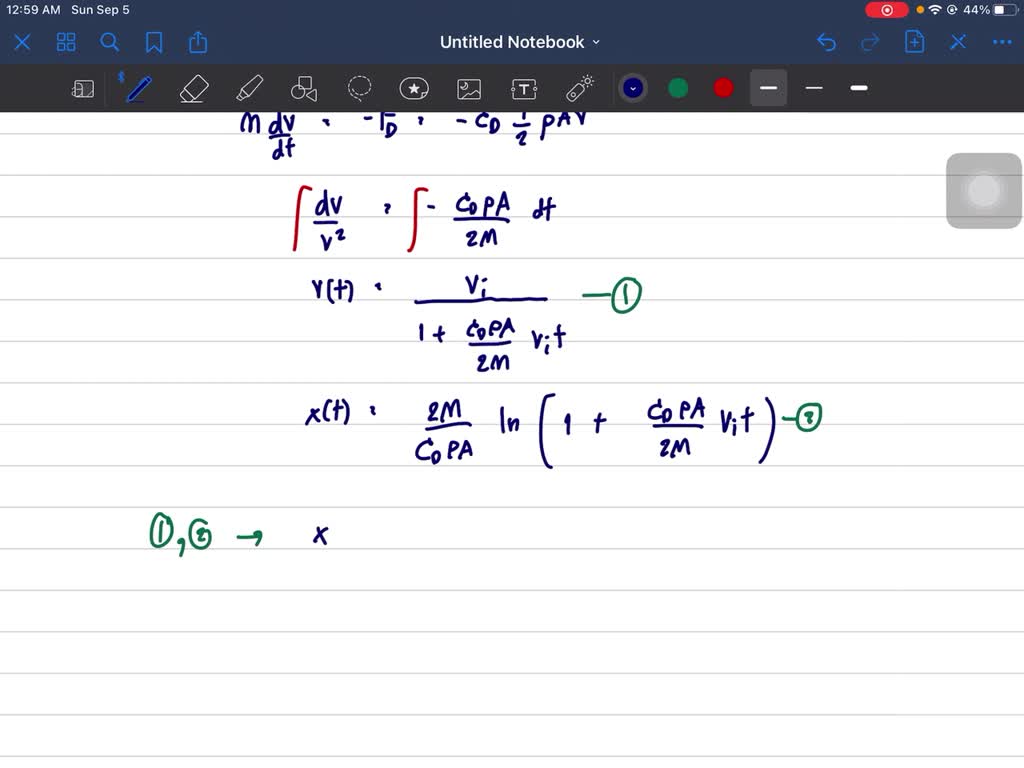Tap the clock time in status bar
This screenshot has width=1024, height=768.
click(33, 10)
